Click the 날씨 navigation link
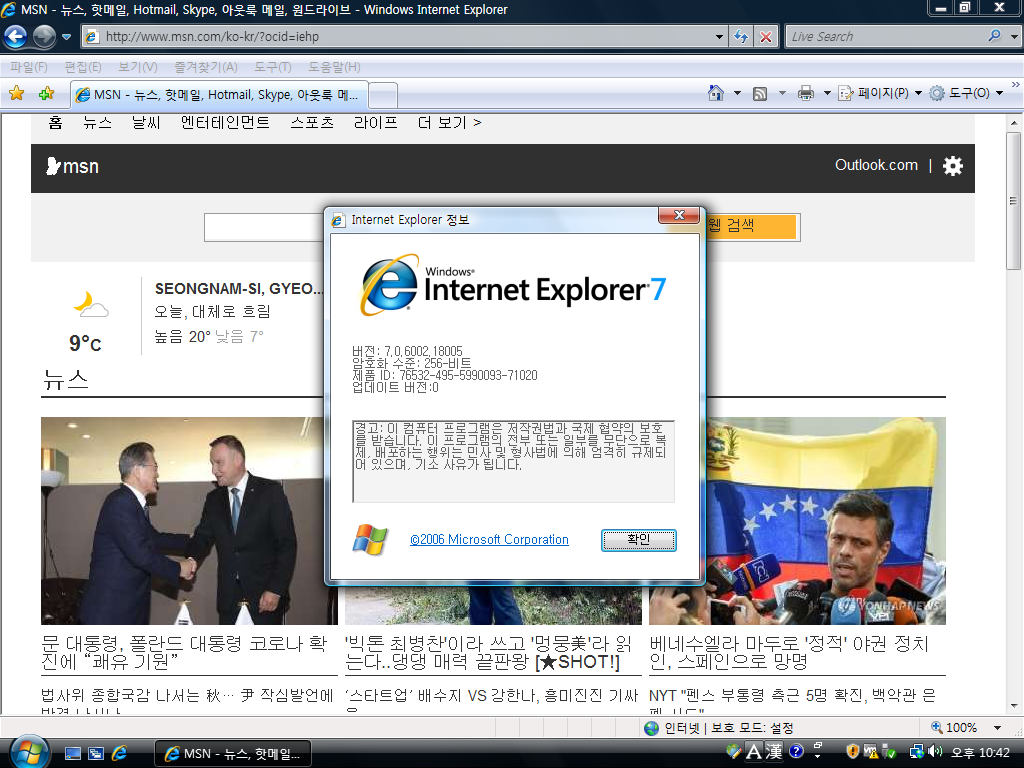This screenshot has height=768, width=1024. tap(146, 122)
